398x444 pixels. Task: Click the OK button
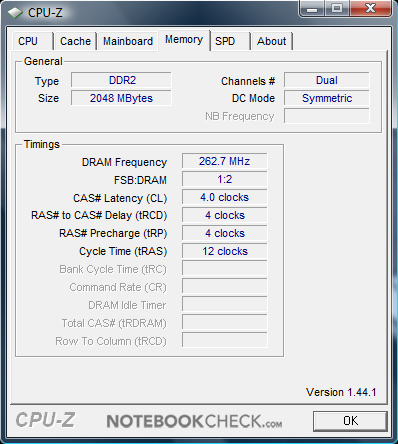click(350, 421)
